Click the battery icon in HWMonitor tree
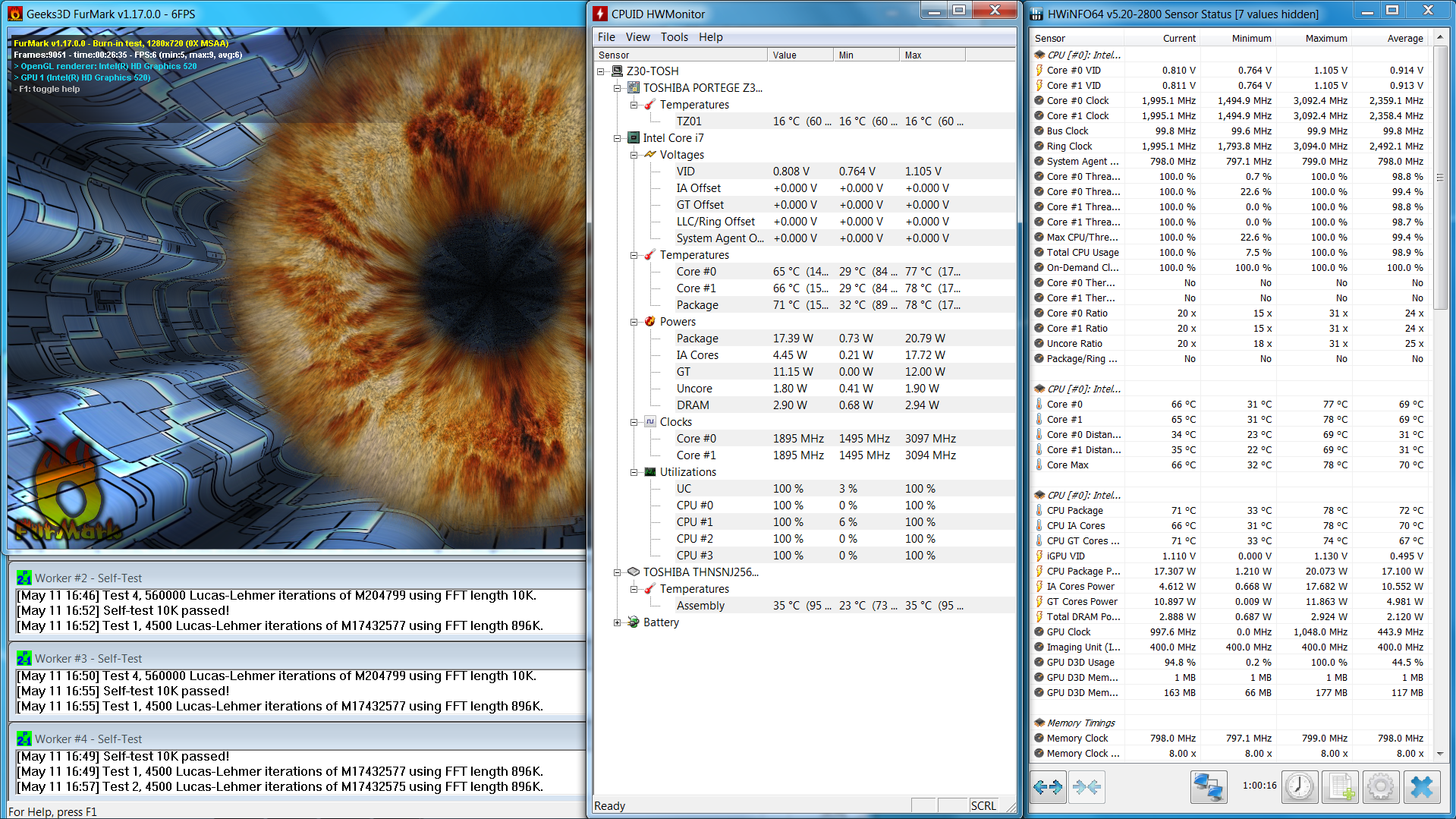Viewport: 1456px width, 819px height. point(634,622)
